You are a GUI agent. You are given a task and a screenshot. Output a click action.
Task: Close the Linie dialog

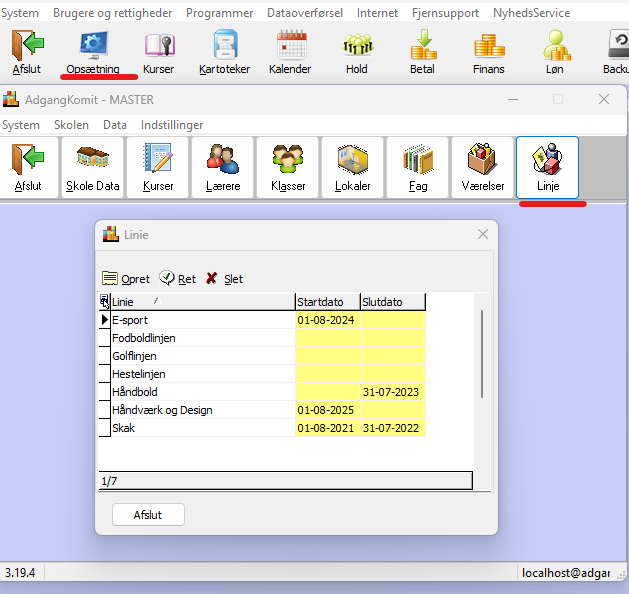coord(483,234)
